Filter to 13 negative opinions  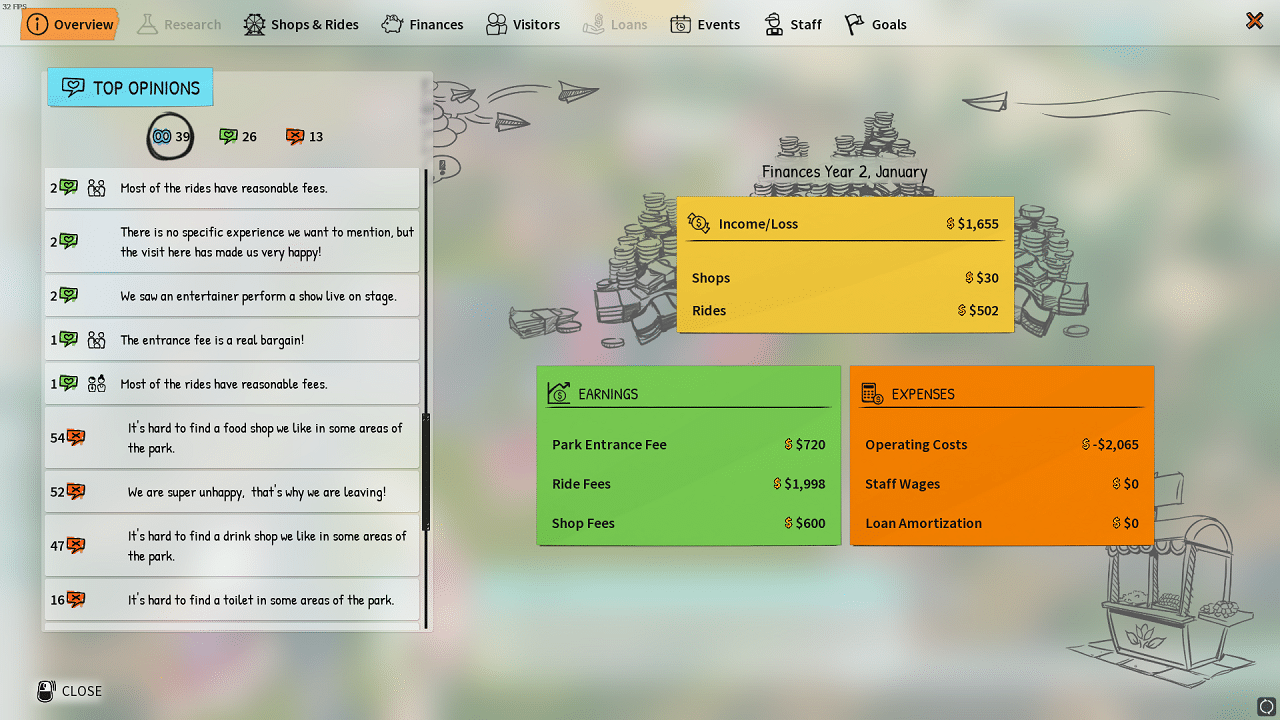coord(304,137)
